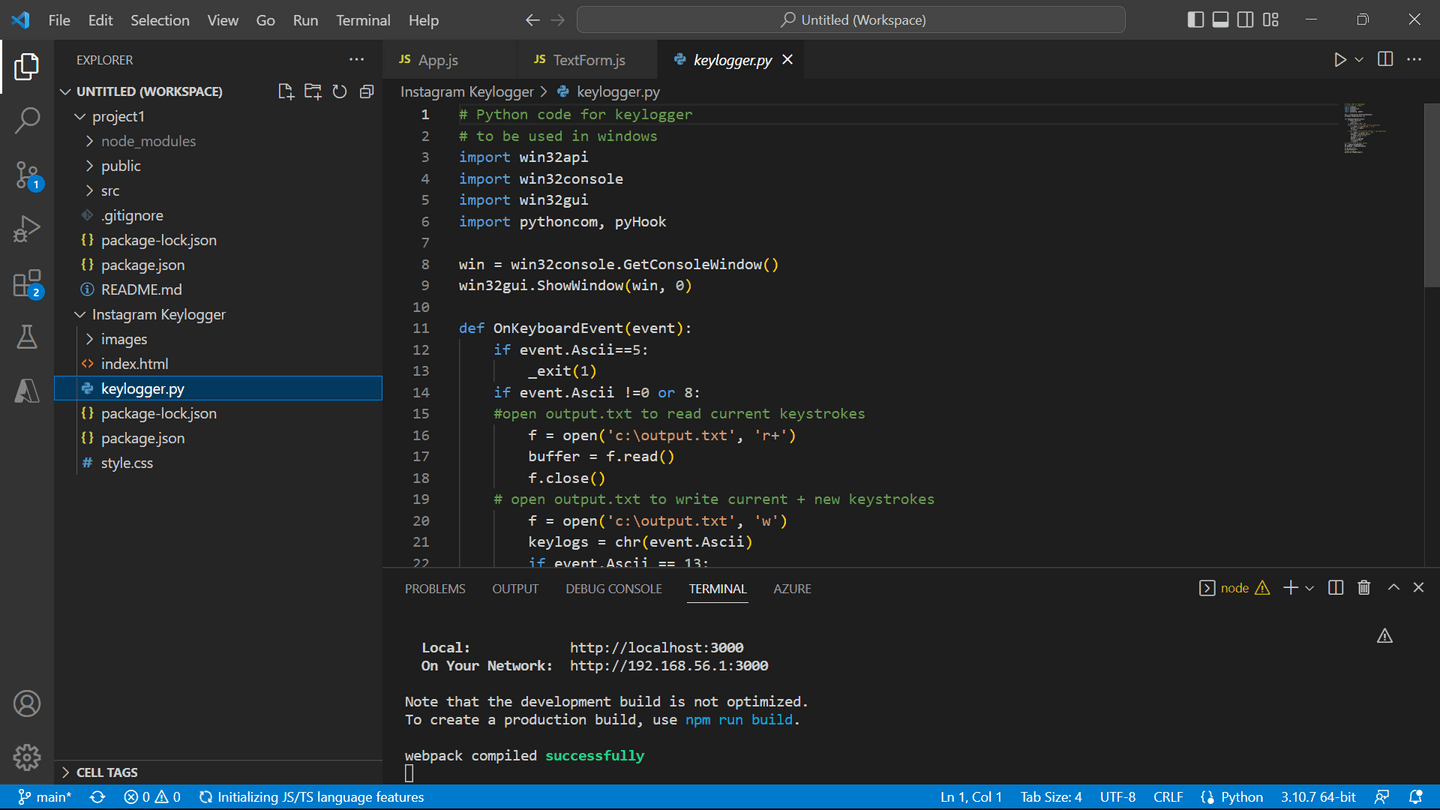Kill terminal with trash icon

pos(1364,588)
